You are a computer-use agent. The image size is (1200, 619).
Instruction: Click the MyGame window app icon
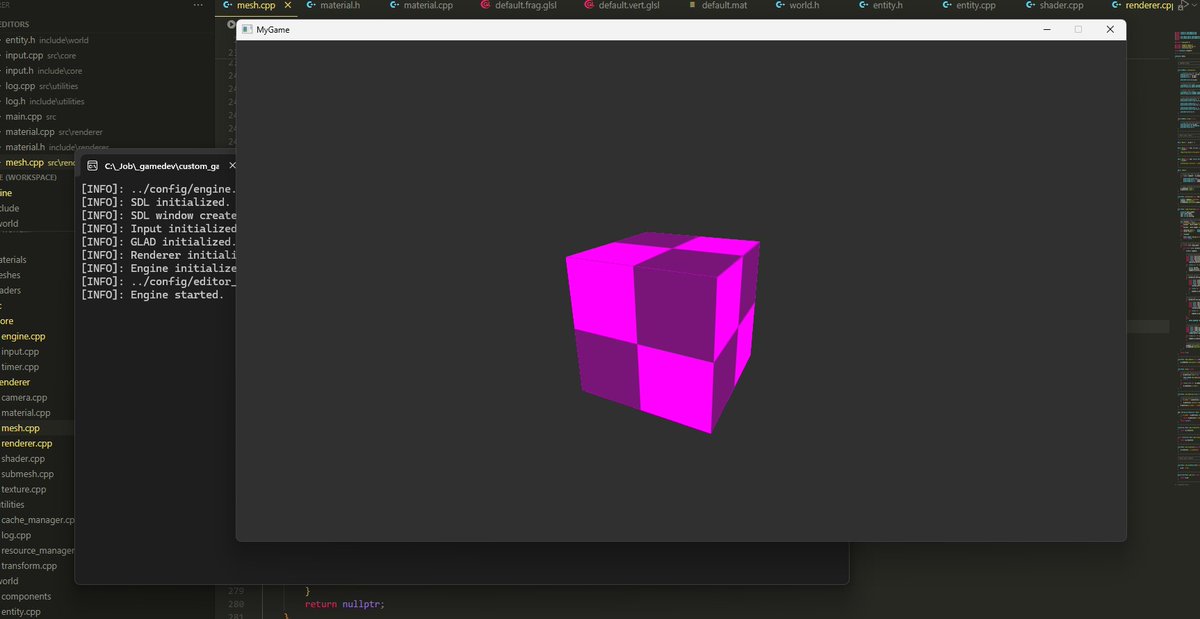point(246,30)
